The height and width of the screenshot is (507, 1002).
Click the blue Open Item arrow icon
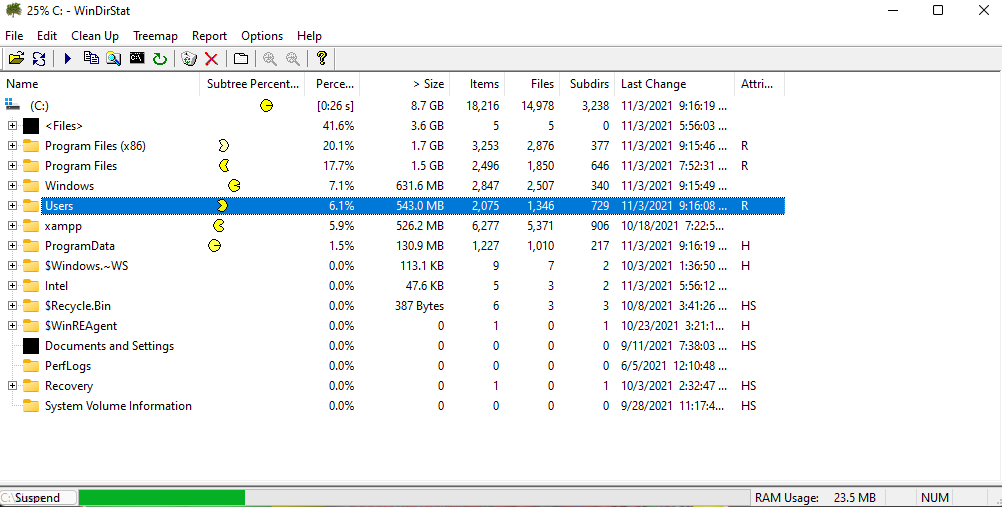tap(68, 59)
